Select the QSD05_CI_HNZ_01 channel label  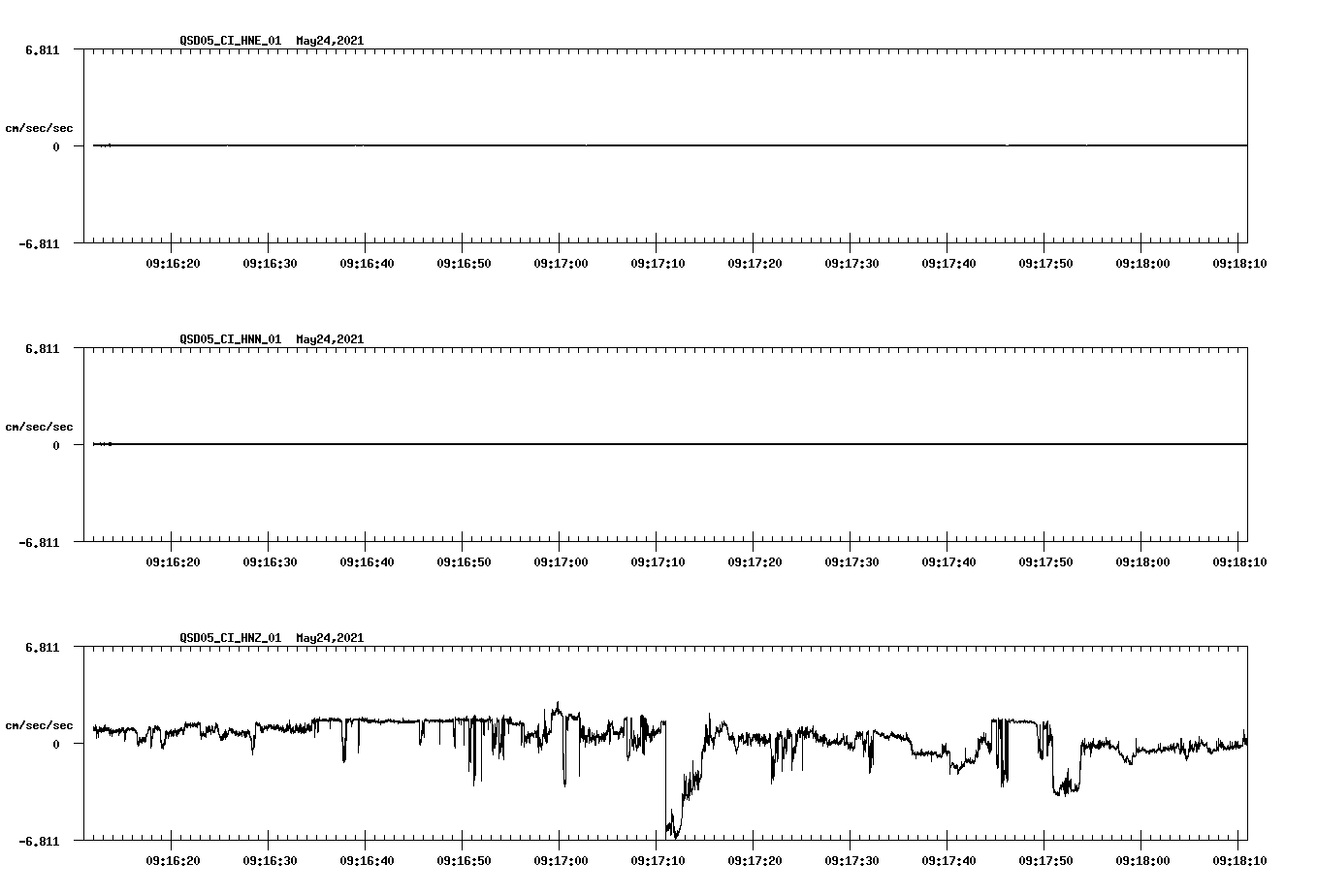[230, 637]
